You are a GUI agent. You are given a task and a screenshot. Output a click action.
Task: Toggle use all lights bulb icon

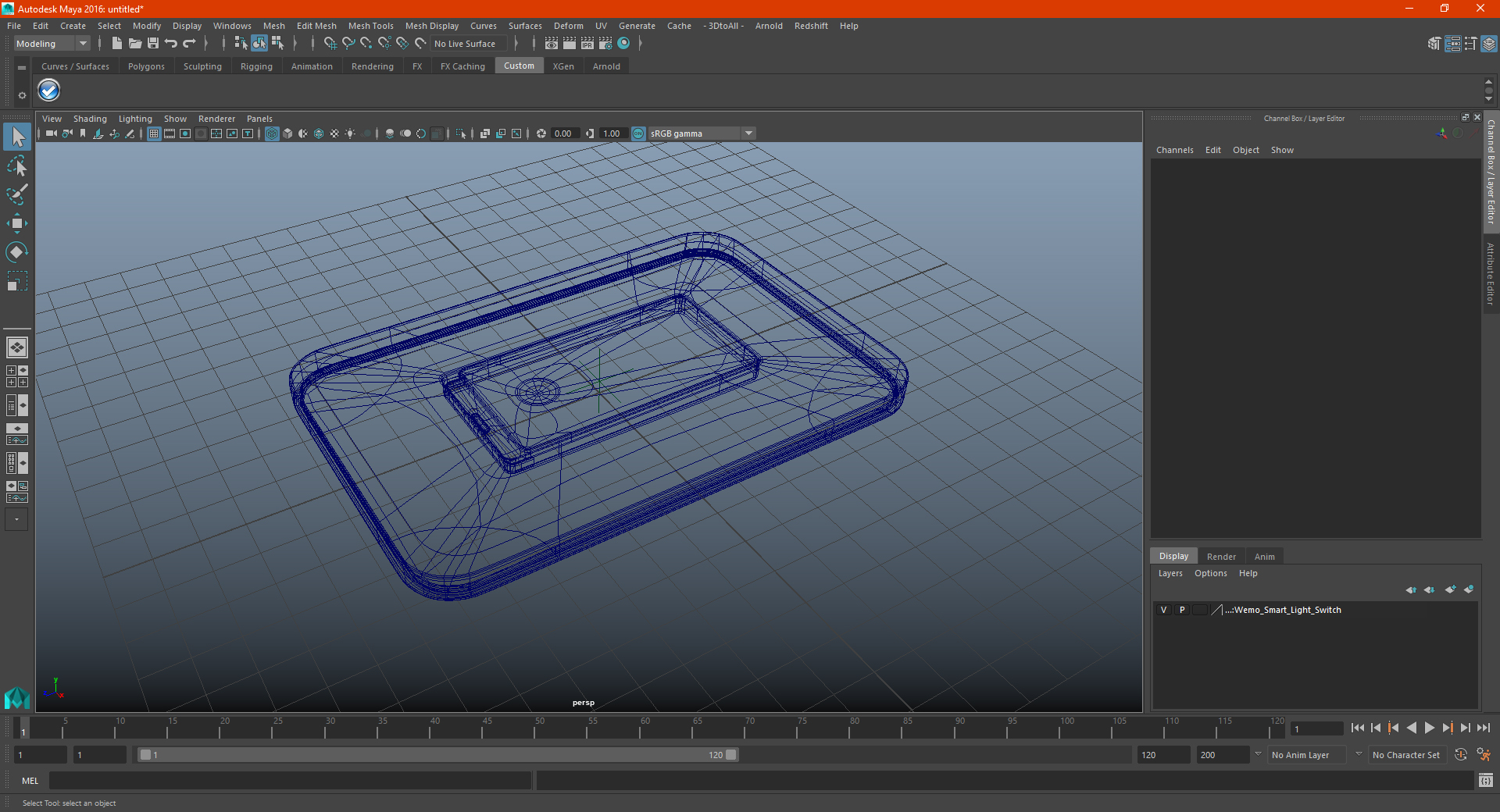pos(350,134)
